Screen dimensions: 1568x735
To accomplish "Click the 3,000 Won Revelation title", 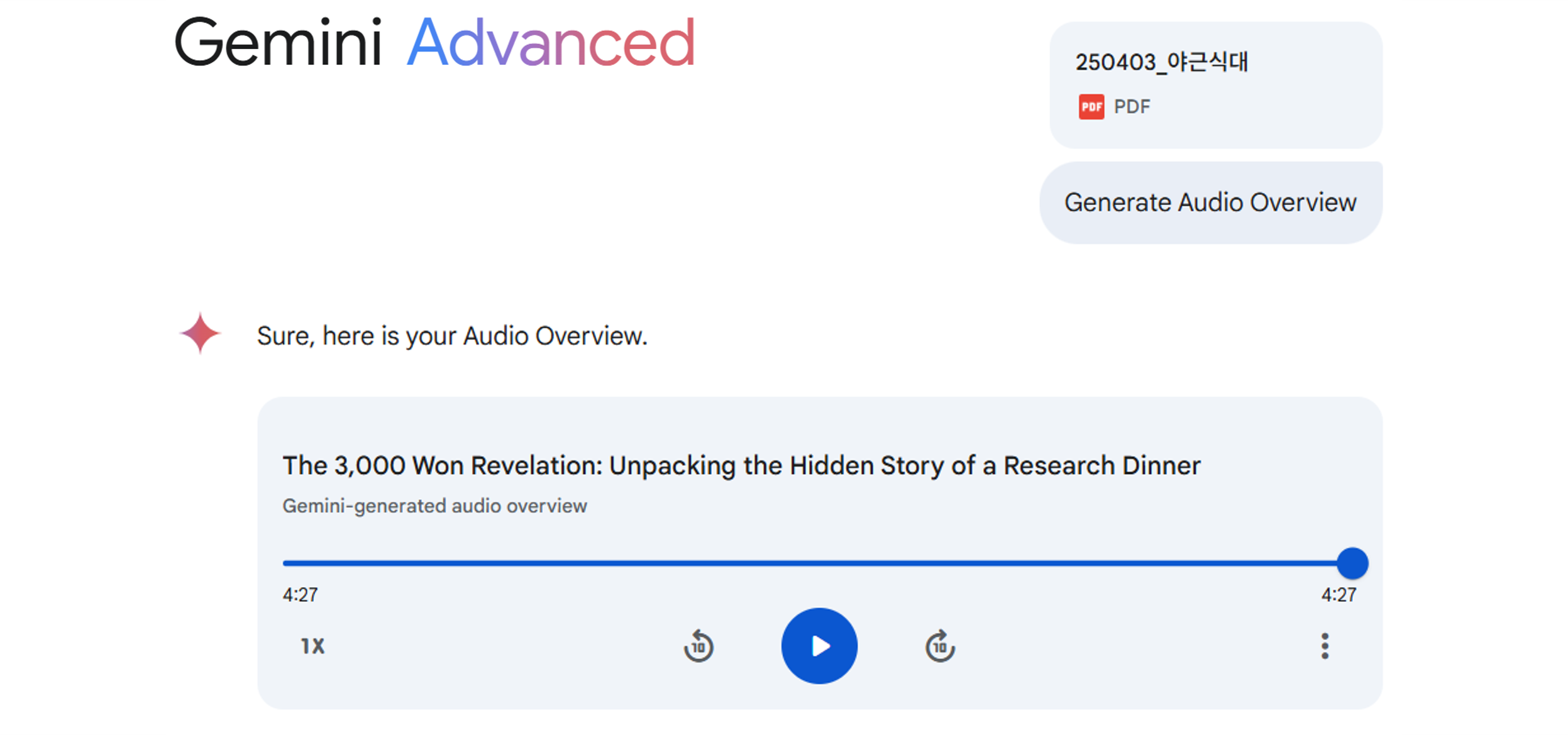I will point(741,465).
